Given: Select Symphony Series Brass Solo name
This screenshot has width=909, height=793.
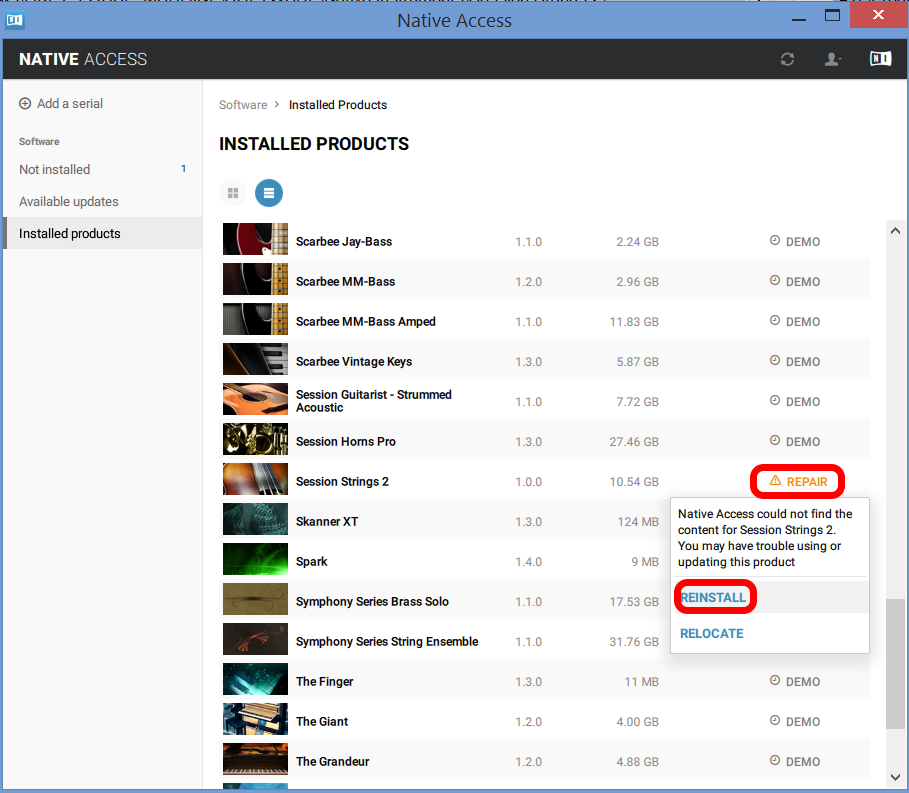Looking at the screenshot, I should 372,602.
